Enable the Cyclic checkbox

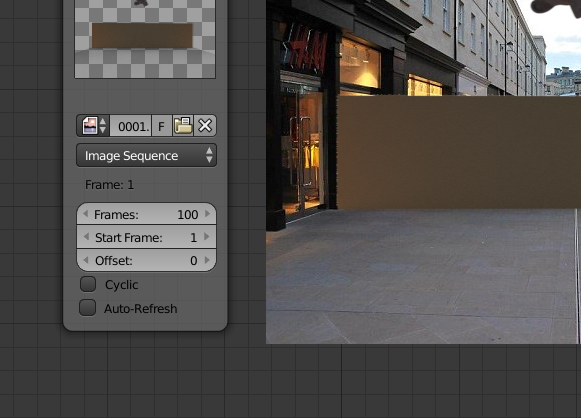[x=88, y=284]
